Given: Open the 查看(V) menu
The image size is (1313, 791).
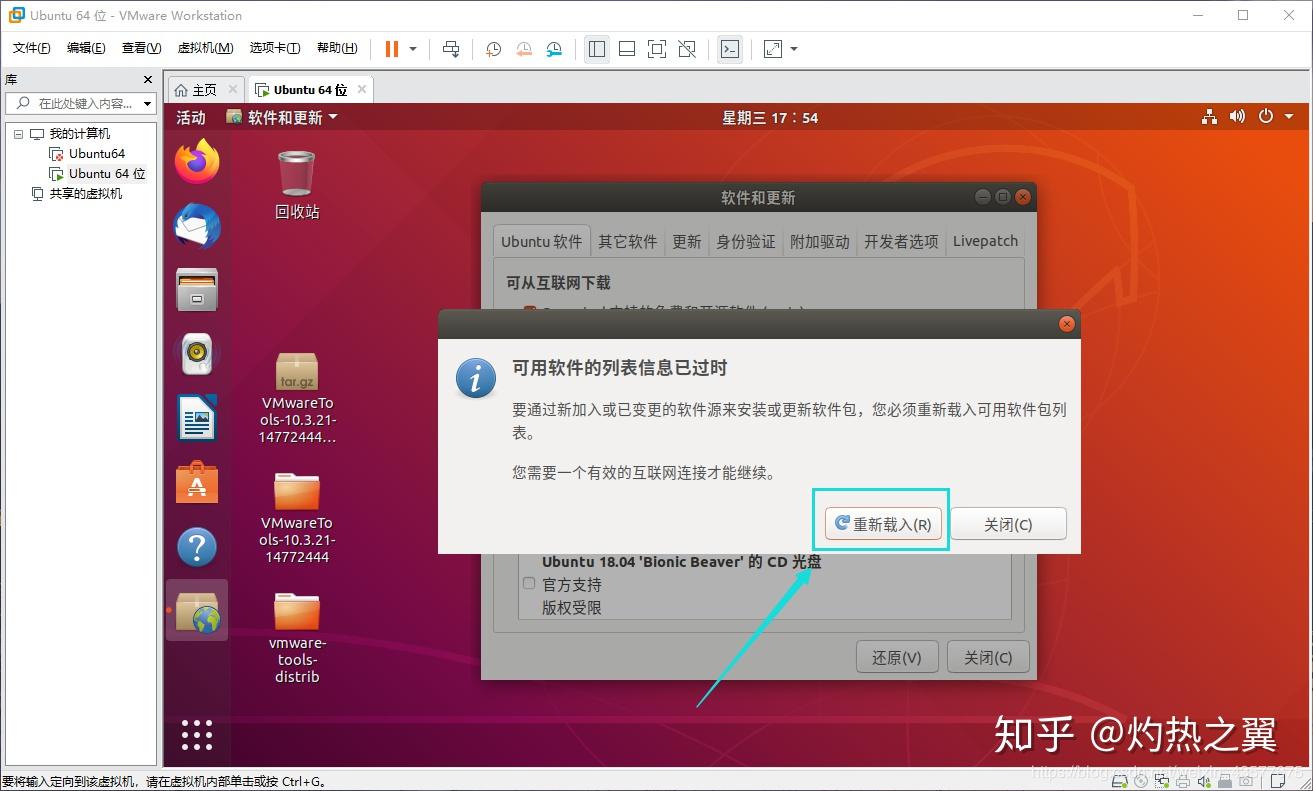Looking at the screenshot, I should tap(141, 48).
